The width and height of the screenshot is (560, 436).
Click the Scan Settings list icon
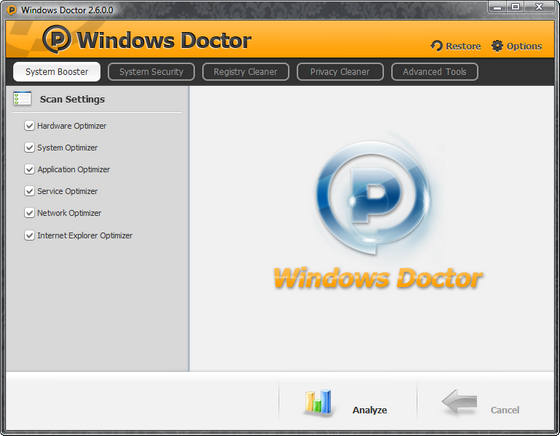[x=22, y=99]
